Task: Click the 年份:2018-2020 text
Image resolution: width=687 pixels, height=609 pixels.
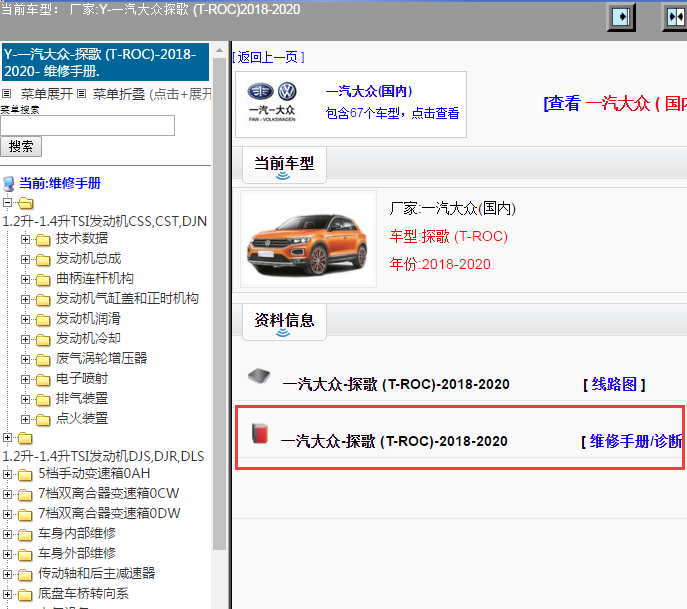Action: pos(440,264)
